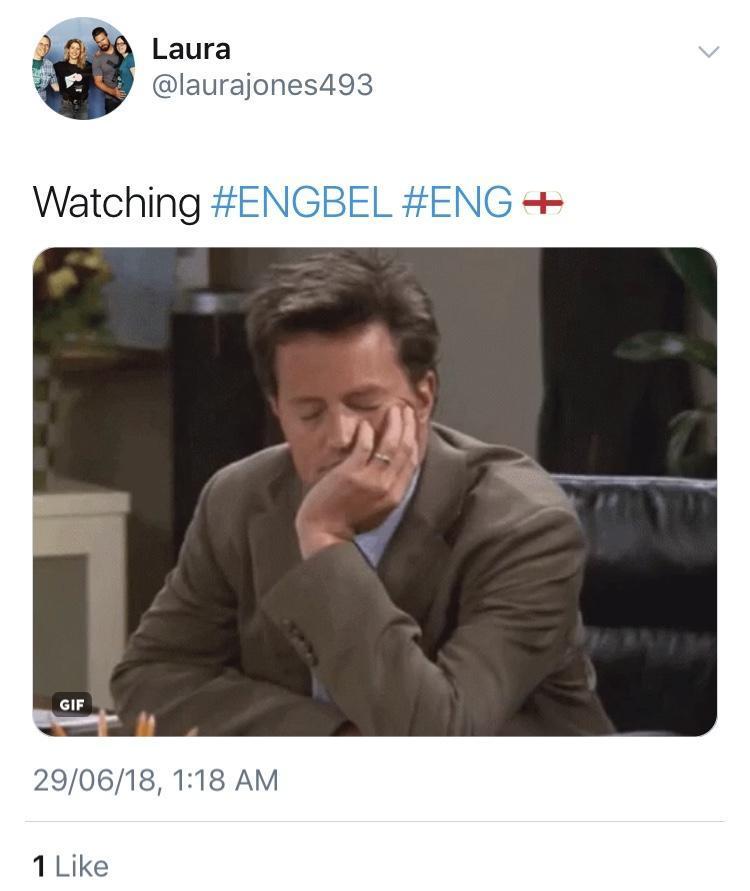Open the #ENG hashtag link

457,202
